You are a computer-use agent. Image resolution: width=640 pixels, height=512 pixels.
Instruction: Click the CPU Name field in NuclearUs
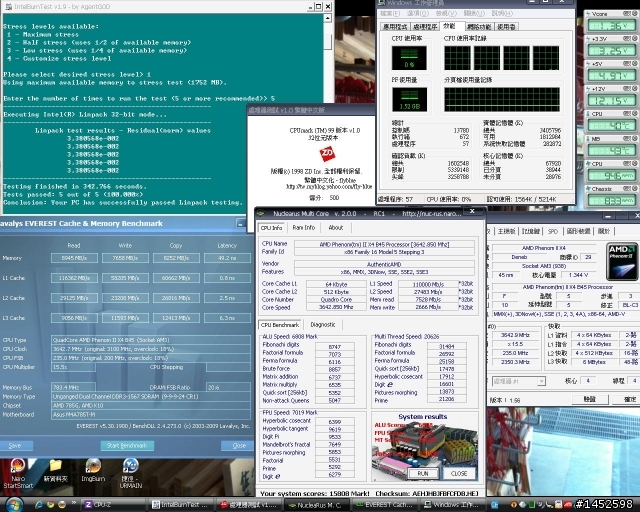(x=384, y=244)
